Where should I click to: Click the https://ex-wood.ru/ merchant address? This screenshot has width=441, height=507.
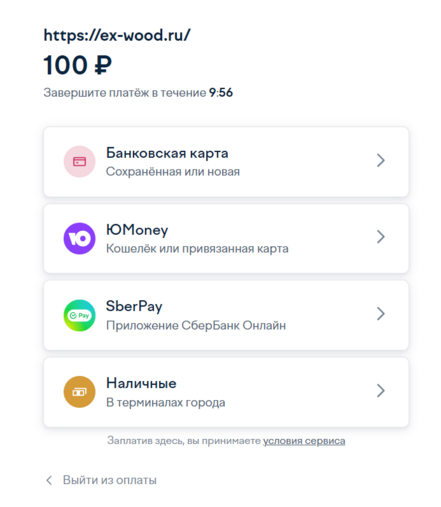[117, 35]
